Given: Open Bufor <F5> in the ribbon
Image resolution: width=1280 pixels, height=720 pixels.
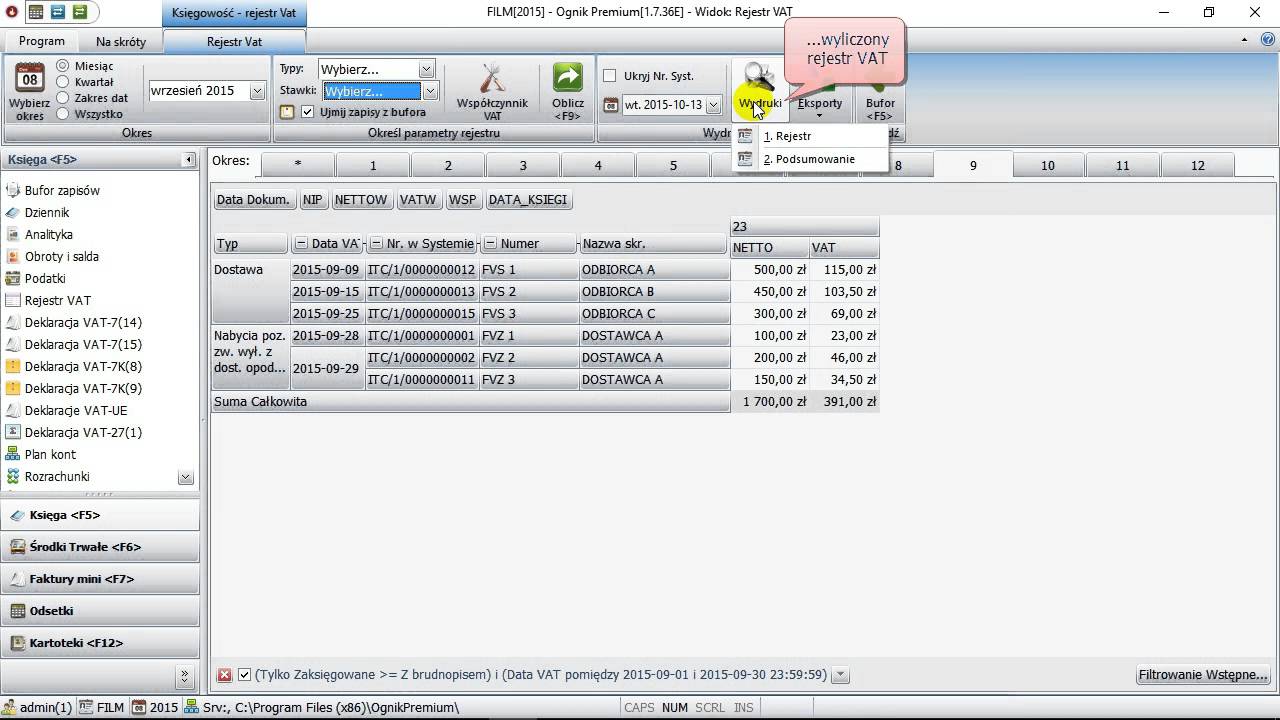Looking at the screenshot, I should tap(880, 103).
